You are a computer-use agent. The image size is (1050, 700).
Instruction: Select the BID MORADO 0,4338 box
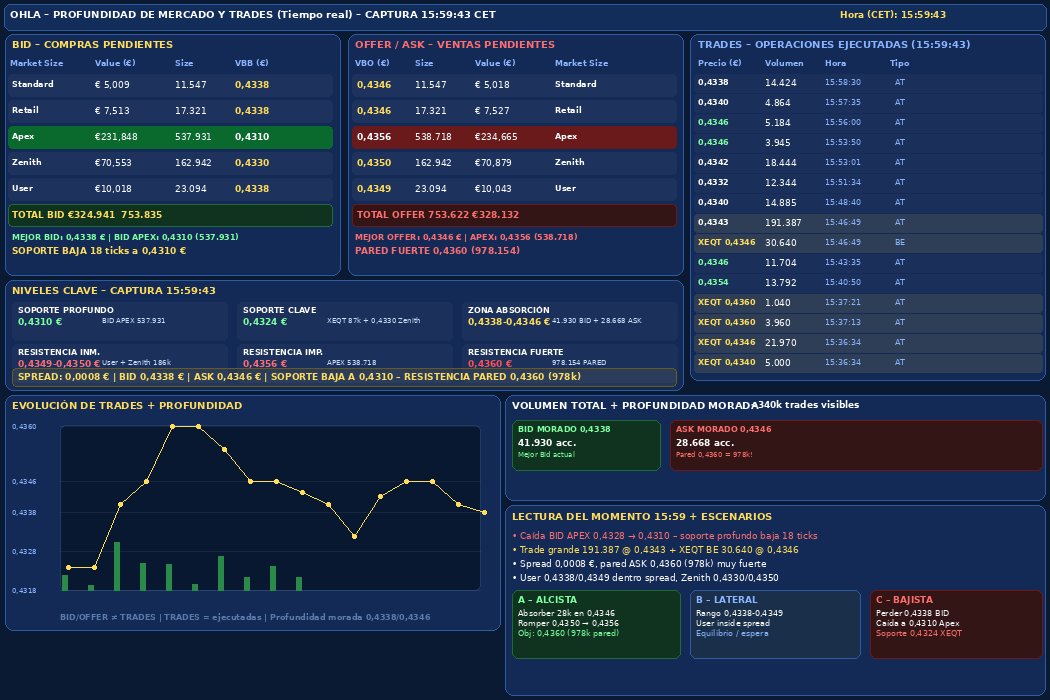[586, 445]
